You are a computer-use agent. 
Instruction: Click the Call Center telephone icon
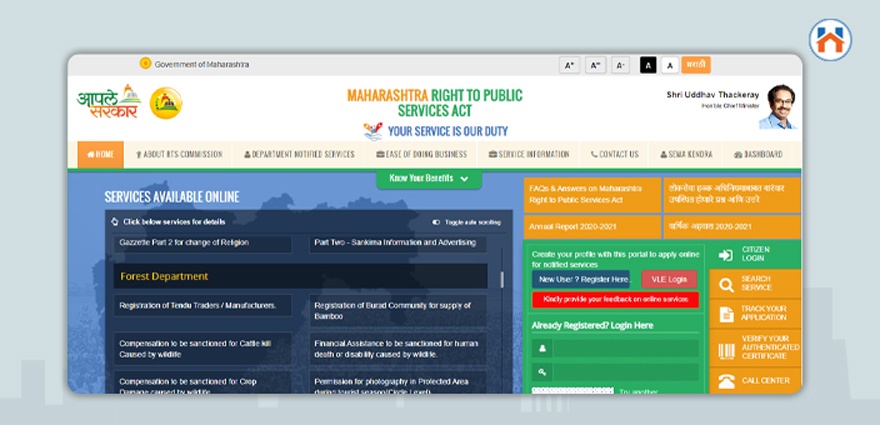click(x=726, y=382)
